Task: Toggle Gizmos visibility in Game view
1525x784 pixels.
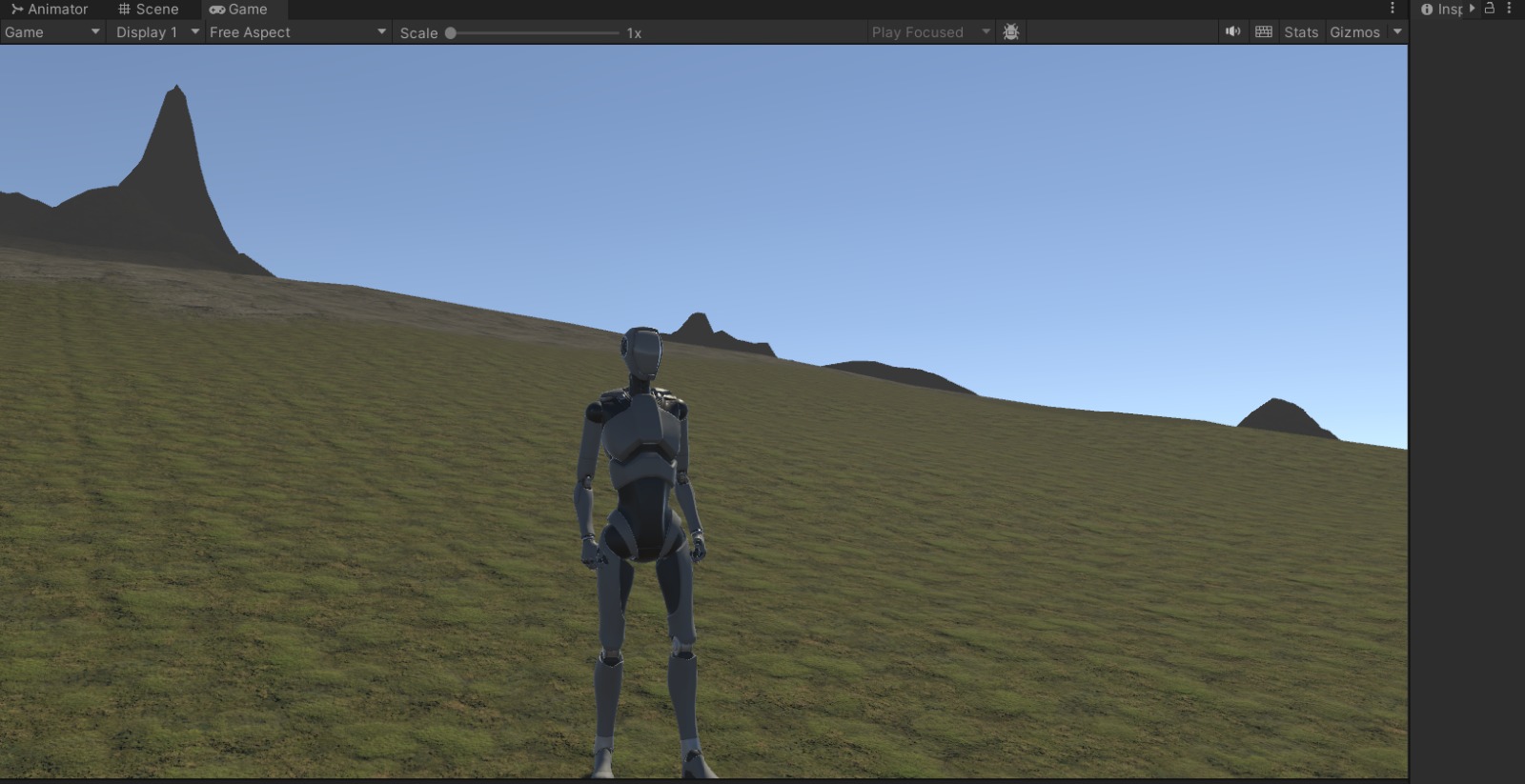Action: pyautogui.click(x=1354, y=31)
